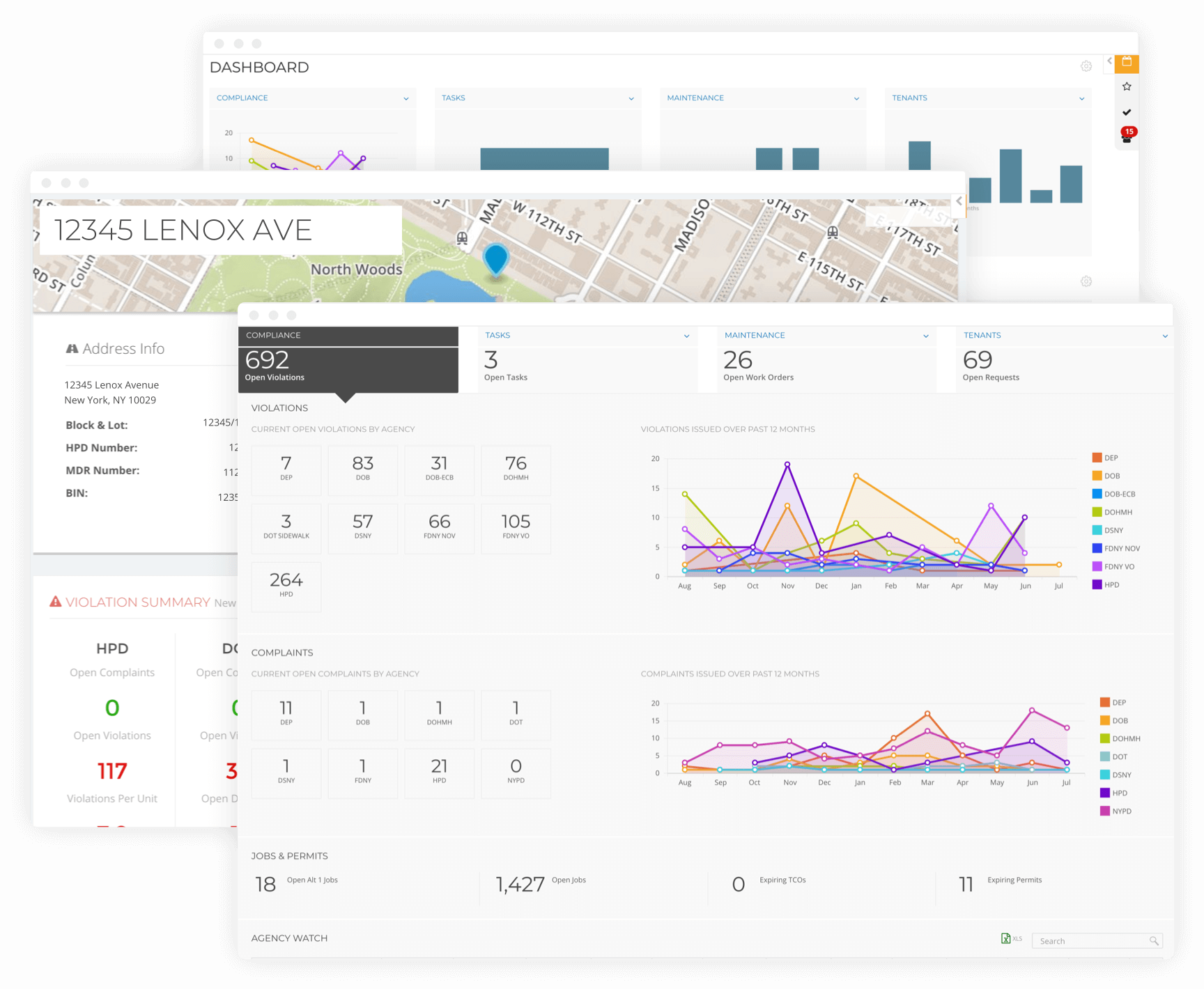
Task: Collapse the Dashboard sidebar with left arrow
Action: point(1109,61)
